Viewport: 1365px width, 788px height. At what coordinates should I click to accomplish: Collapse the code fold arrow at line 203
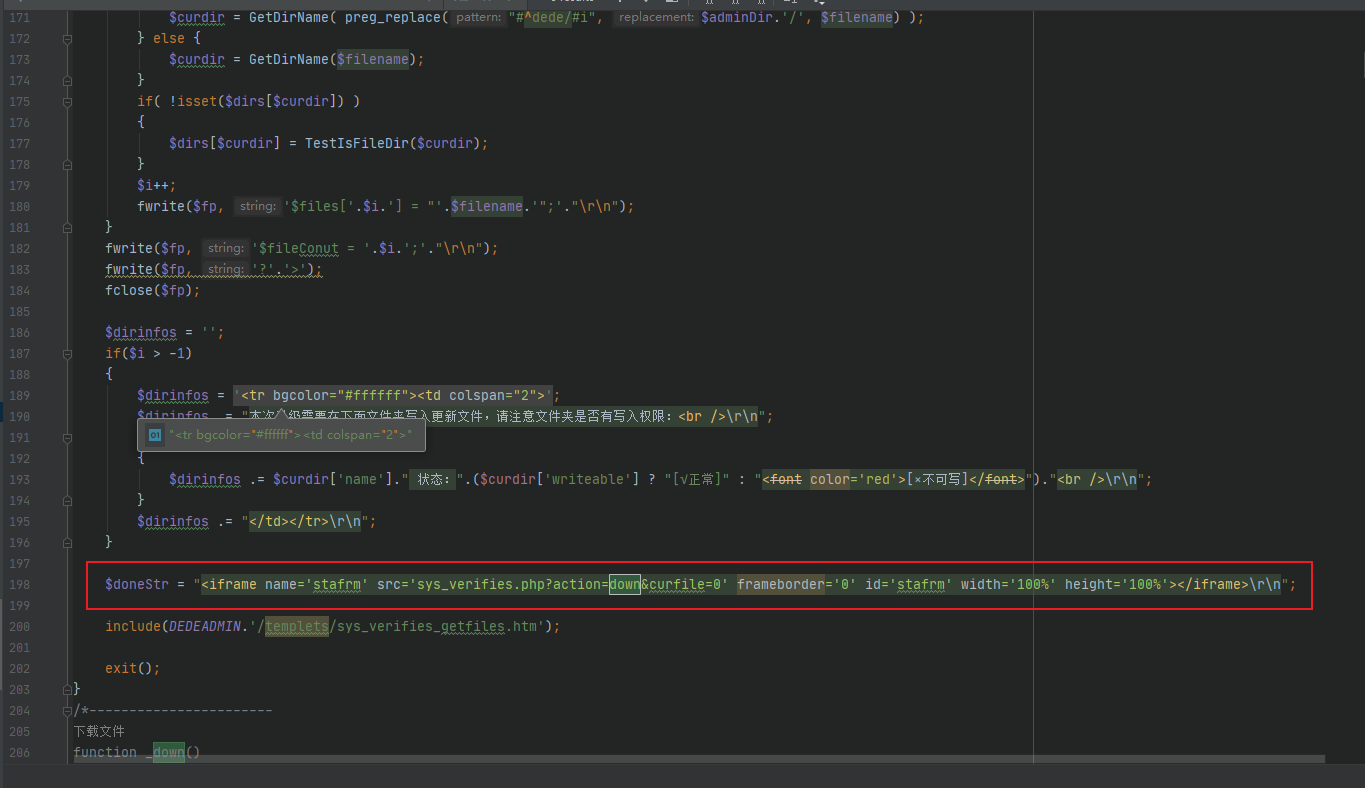[65, 689]
